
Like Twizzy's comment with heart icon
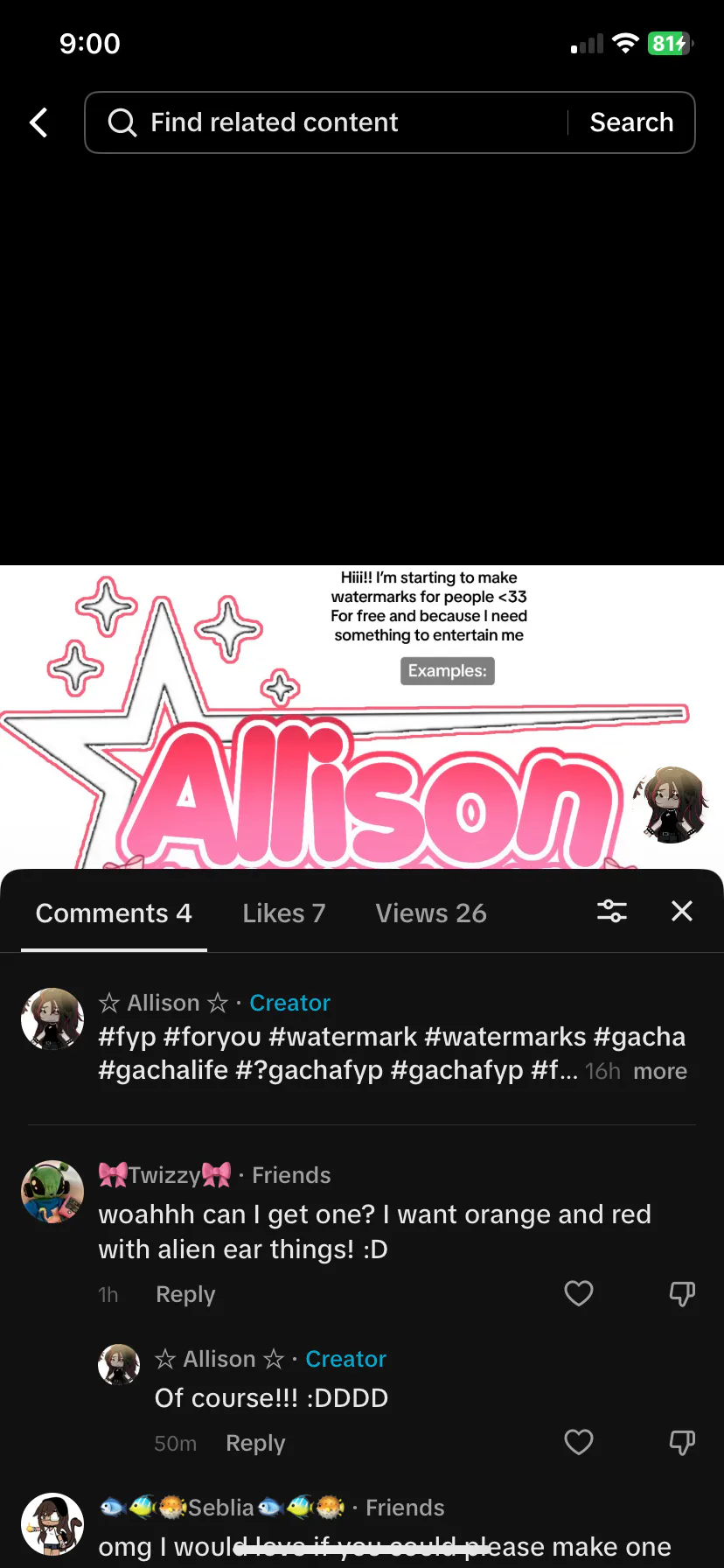click(x=579, y=1293)
